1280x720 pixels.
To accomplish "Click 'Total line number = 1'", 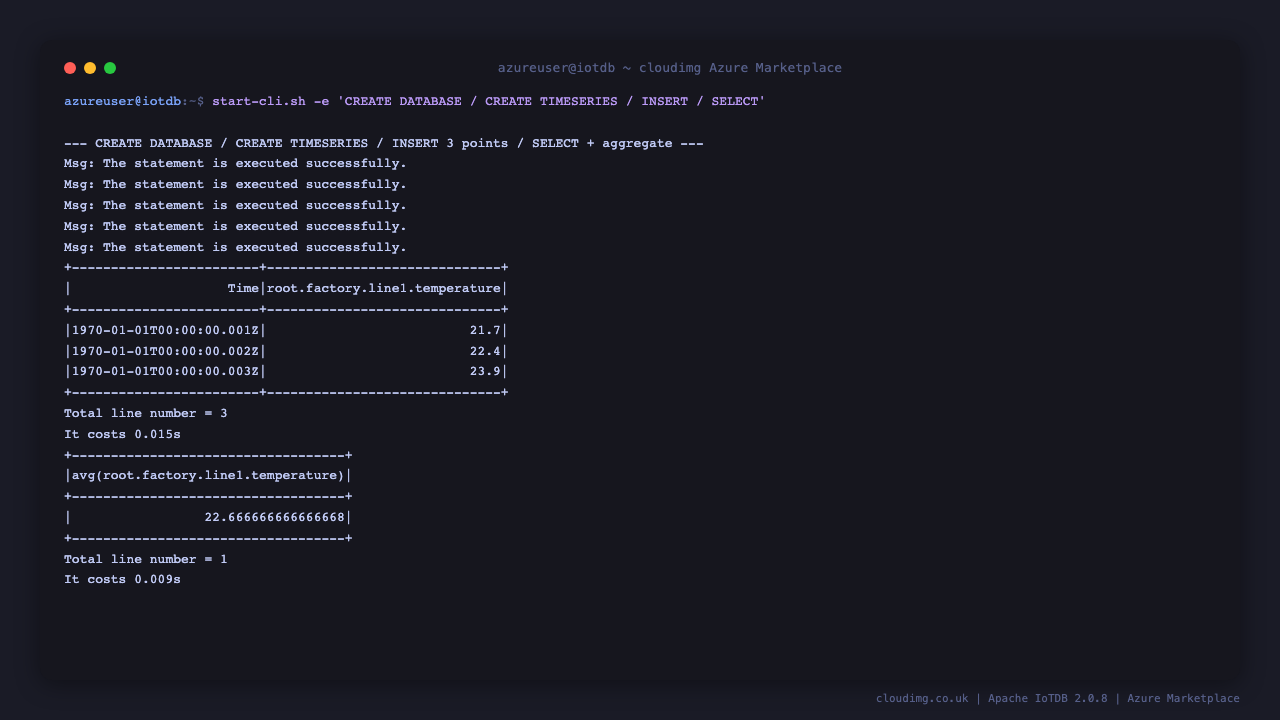I will [x=146, y=559].
